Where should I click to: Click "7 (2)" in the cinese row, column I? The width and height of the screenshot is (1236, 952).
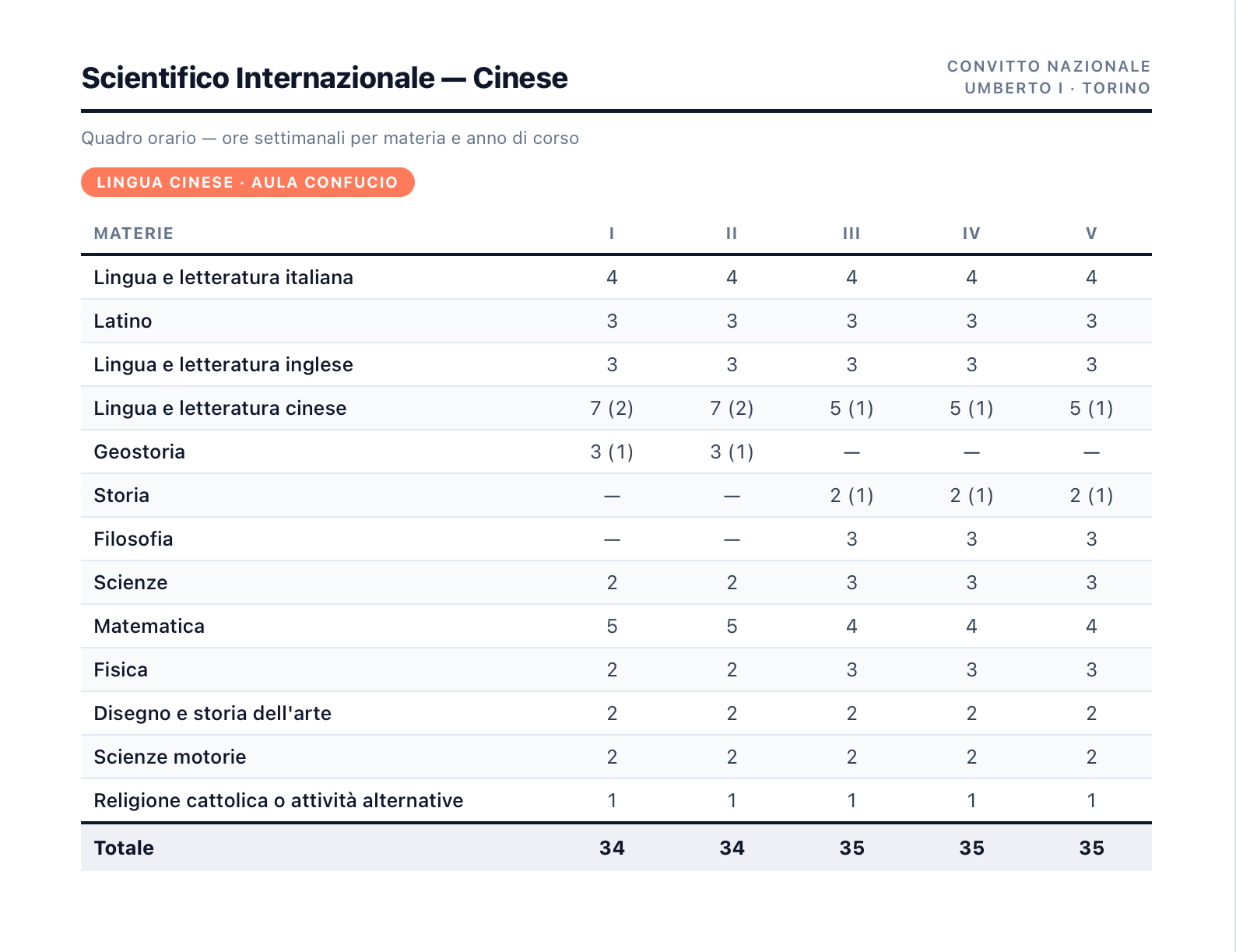612,409
